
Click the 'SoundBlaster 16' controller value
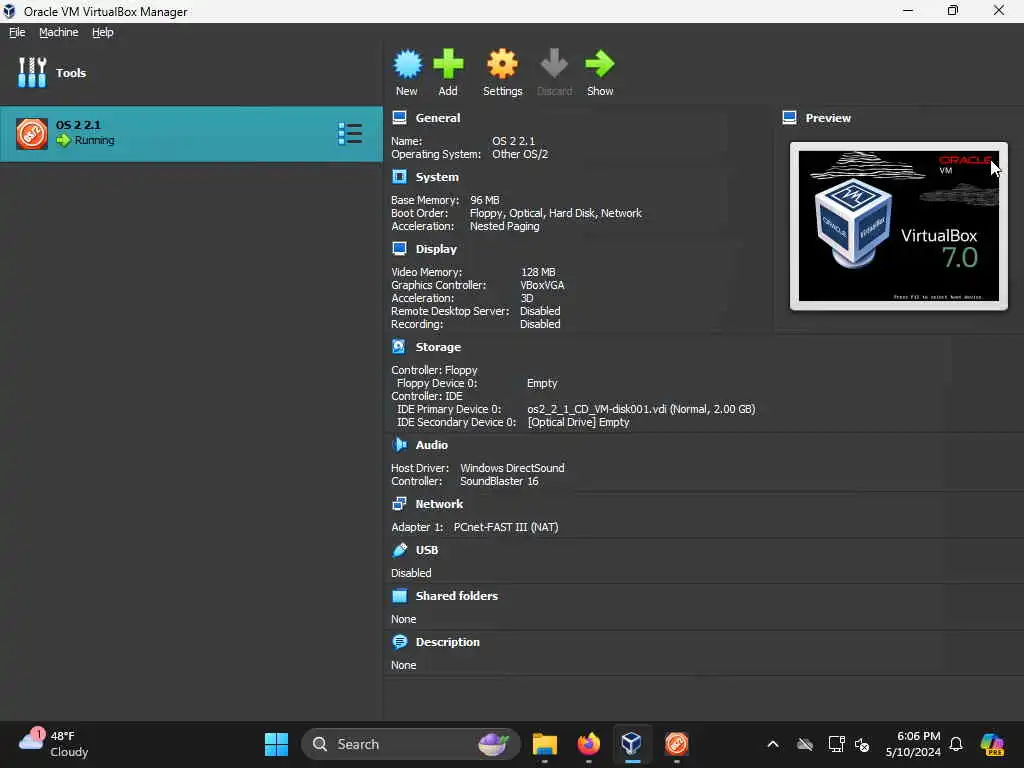tap(500, 481)
